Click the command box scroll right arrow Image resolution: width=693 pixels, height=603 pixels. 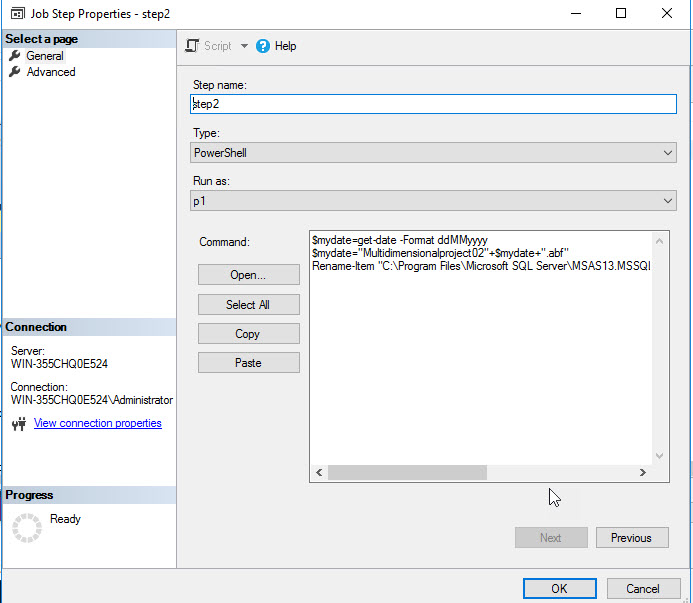643,473
